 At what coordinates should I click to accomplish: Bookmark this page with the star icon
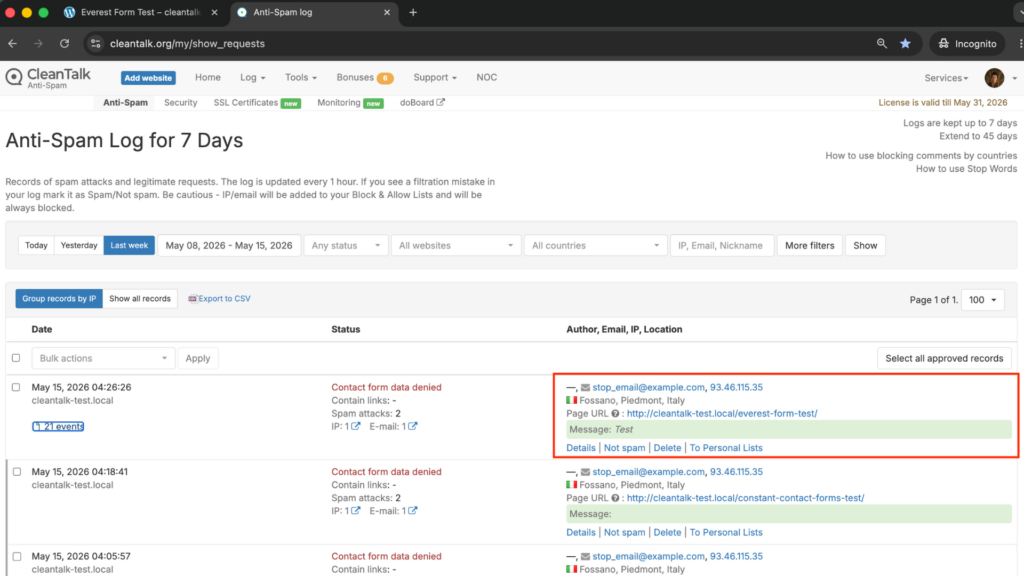[x=905, y=44]
